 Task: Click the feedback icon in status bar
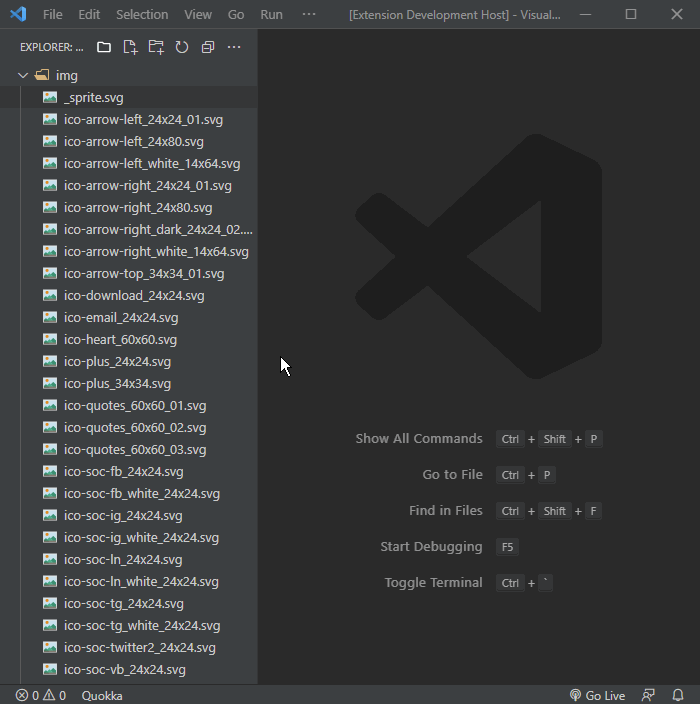pos(648,695)
